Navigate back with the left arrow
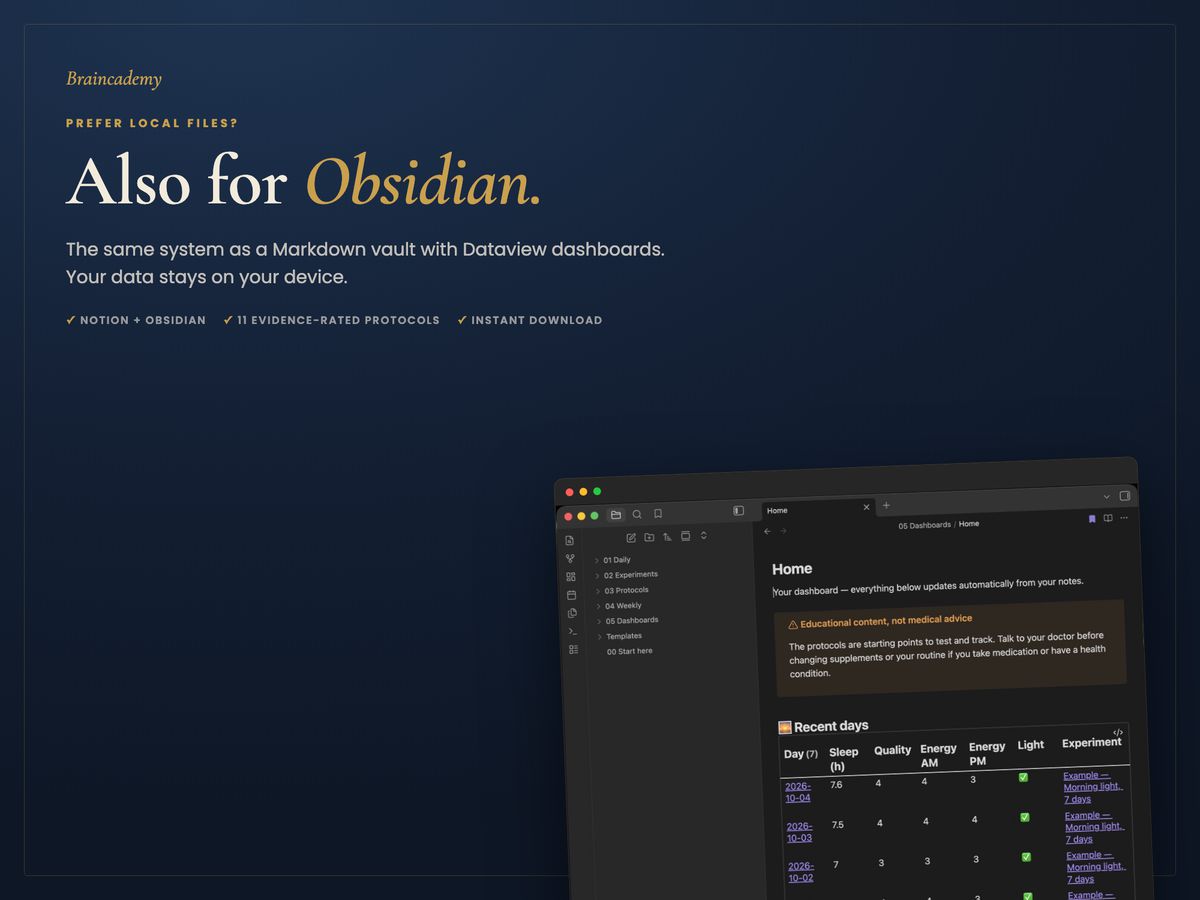 click(767, 532)
